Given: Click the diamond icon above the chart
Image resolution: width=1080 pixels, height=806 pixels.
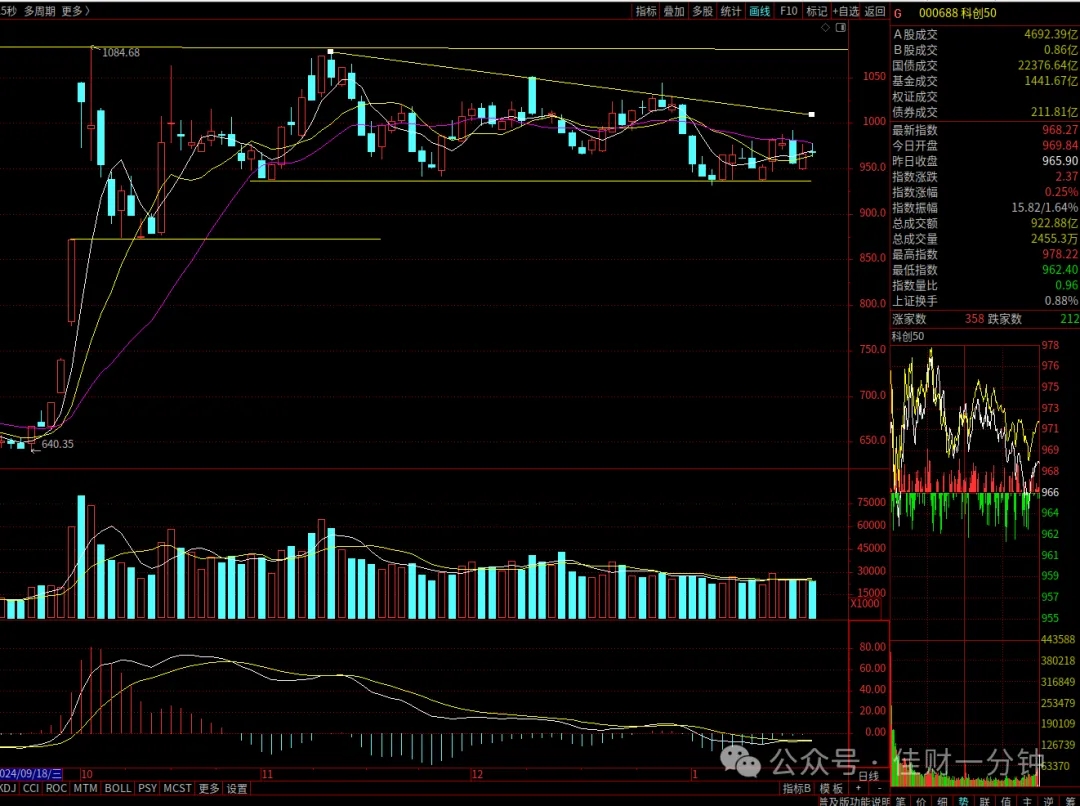Looking at the screenshot, I should point(825,28).
